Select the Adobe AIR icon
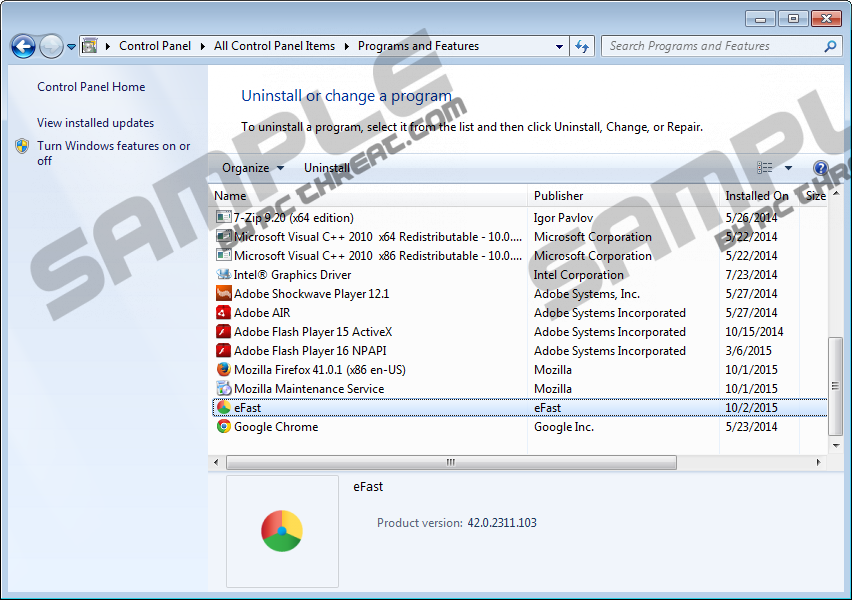This screenshot has width=852, height=600. 224,312
